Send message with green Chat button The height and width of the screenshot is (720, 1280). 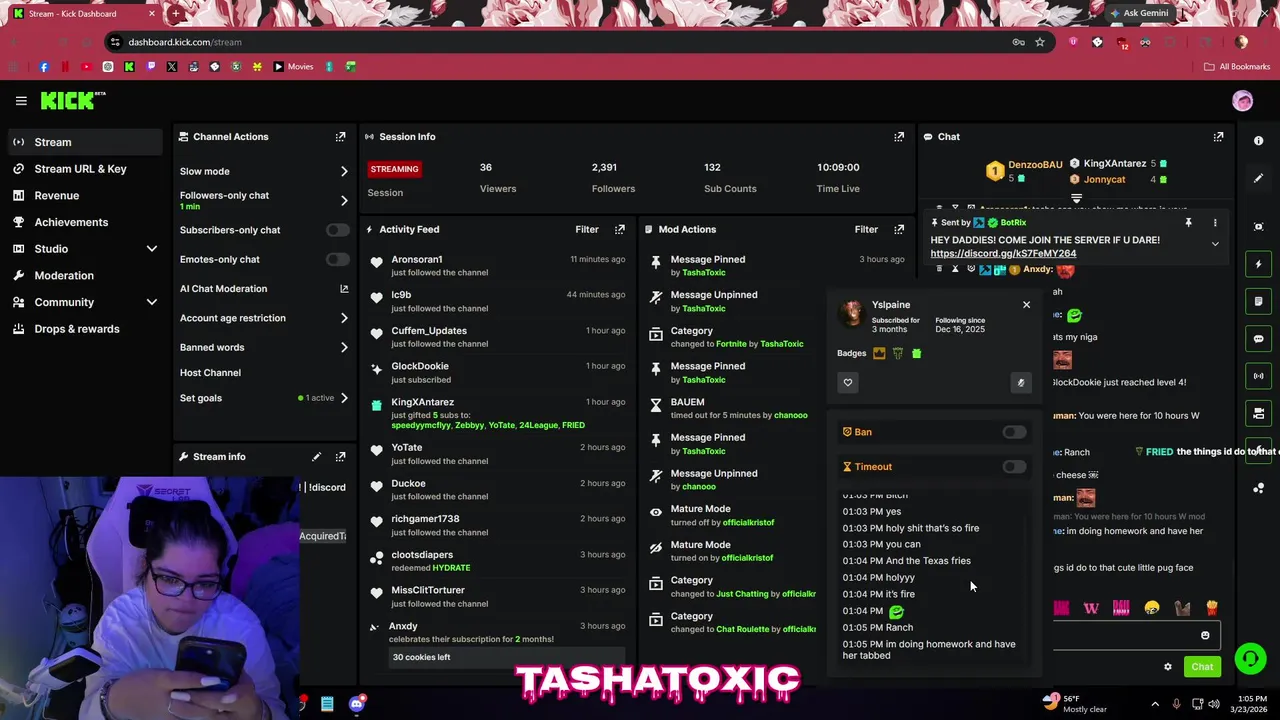click(x=1202, y=667)
